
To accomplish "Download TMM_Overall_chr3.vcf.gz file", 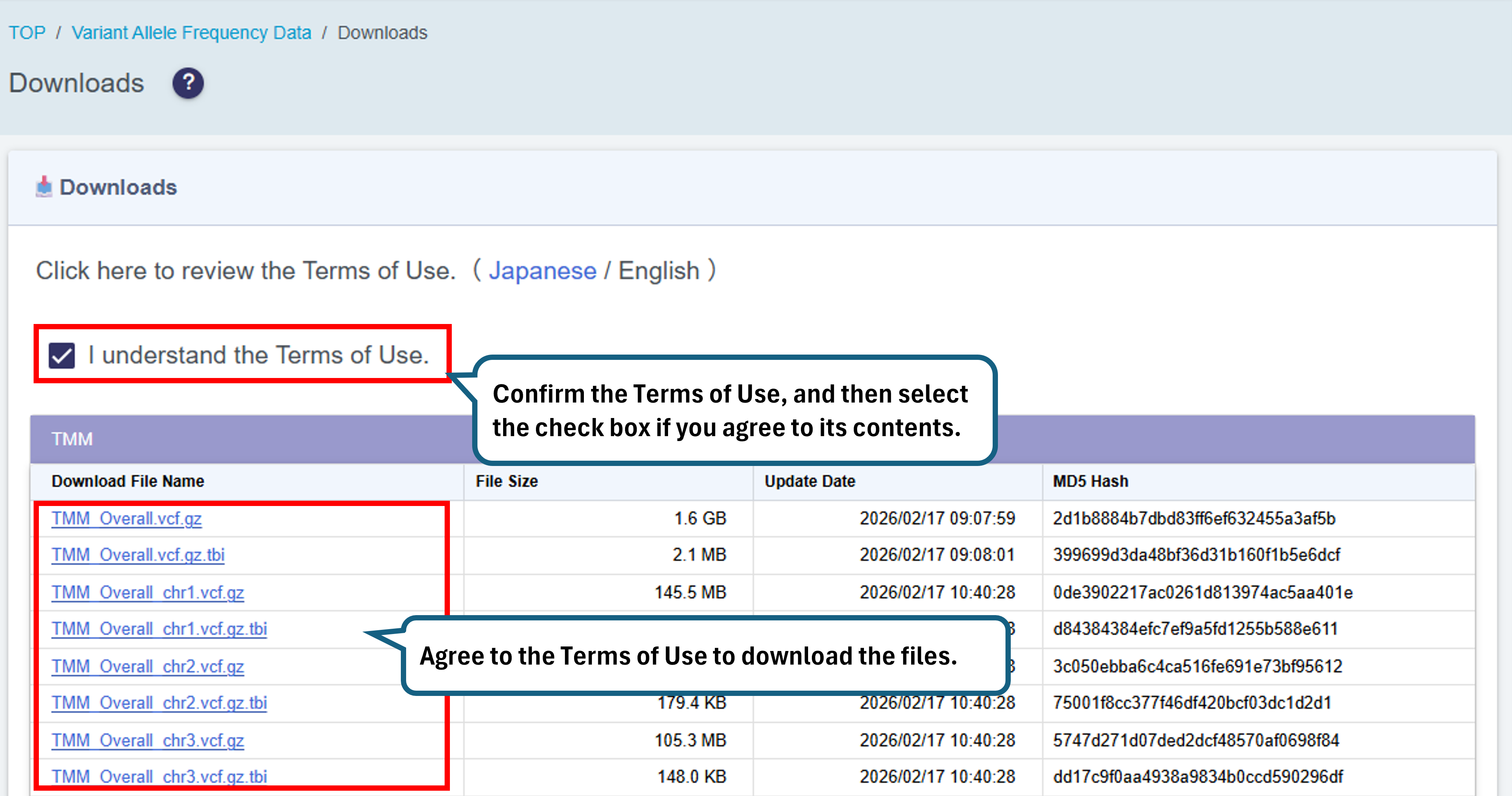I will [147, 740].
